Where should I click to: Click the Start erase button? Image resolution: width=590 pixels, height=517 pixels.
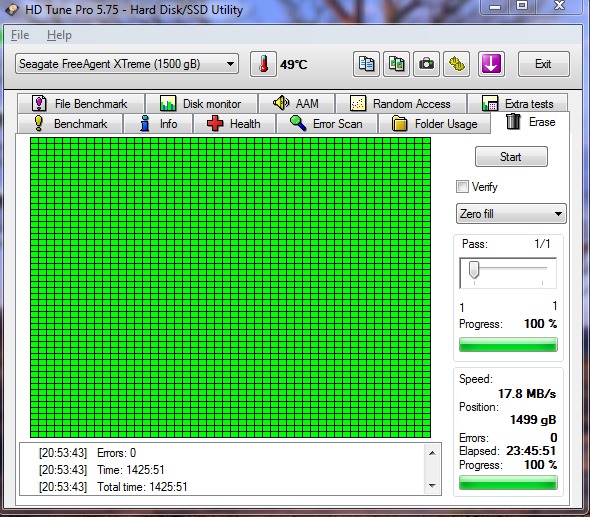click(511, 157)
